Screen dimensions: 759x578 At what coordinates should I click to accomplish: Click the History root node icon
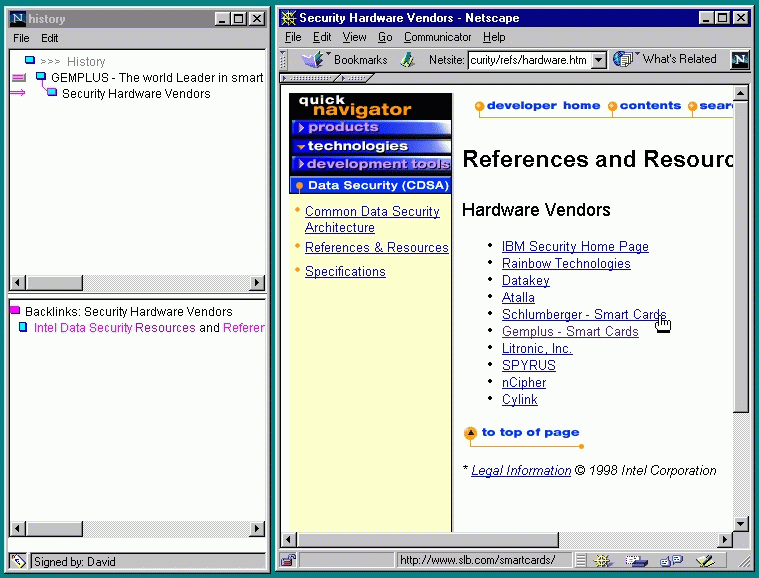pos(30,60)
